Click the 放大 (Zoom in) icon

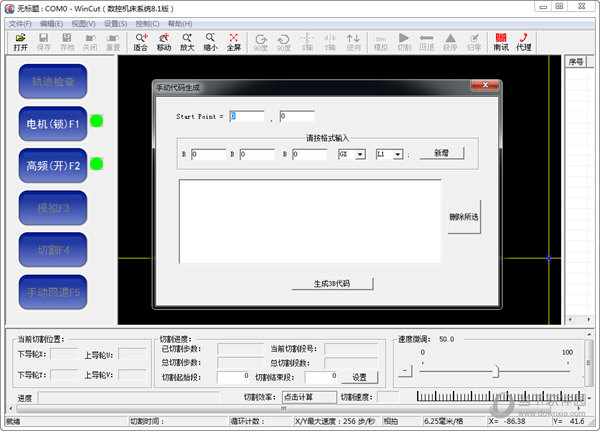click(x=187, y=42)
